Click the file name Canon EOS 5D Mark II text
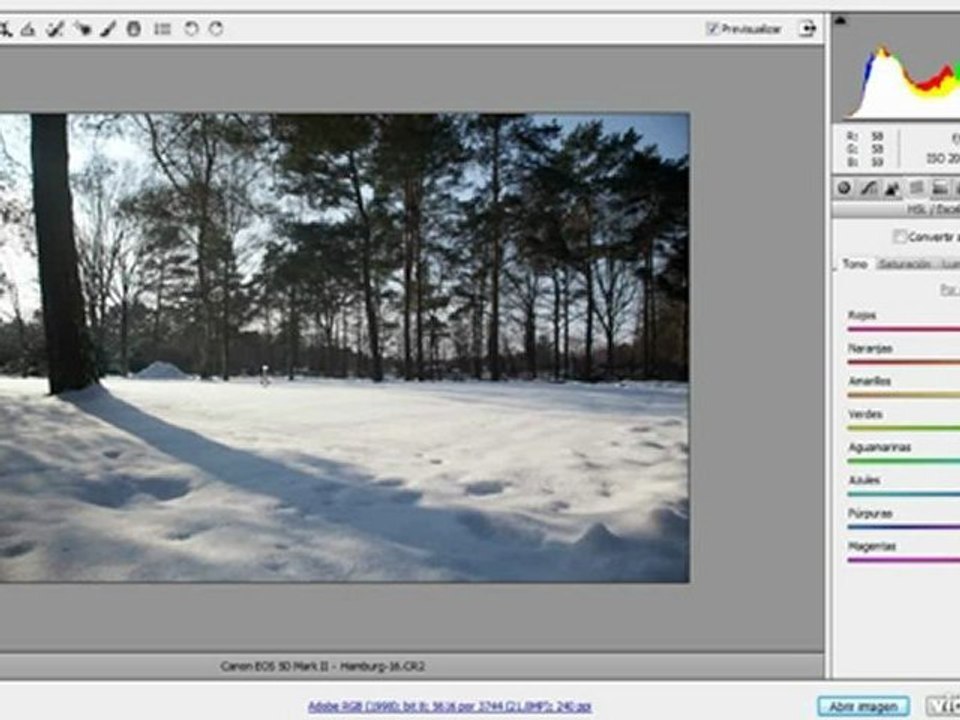 (x=322, y=666)
